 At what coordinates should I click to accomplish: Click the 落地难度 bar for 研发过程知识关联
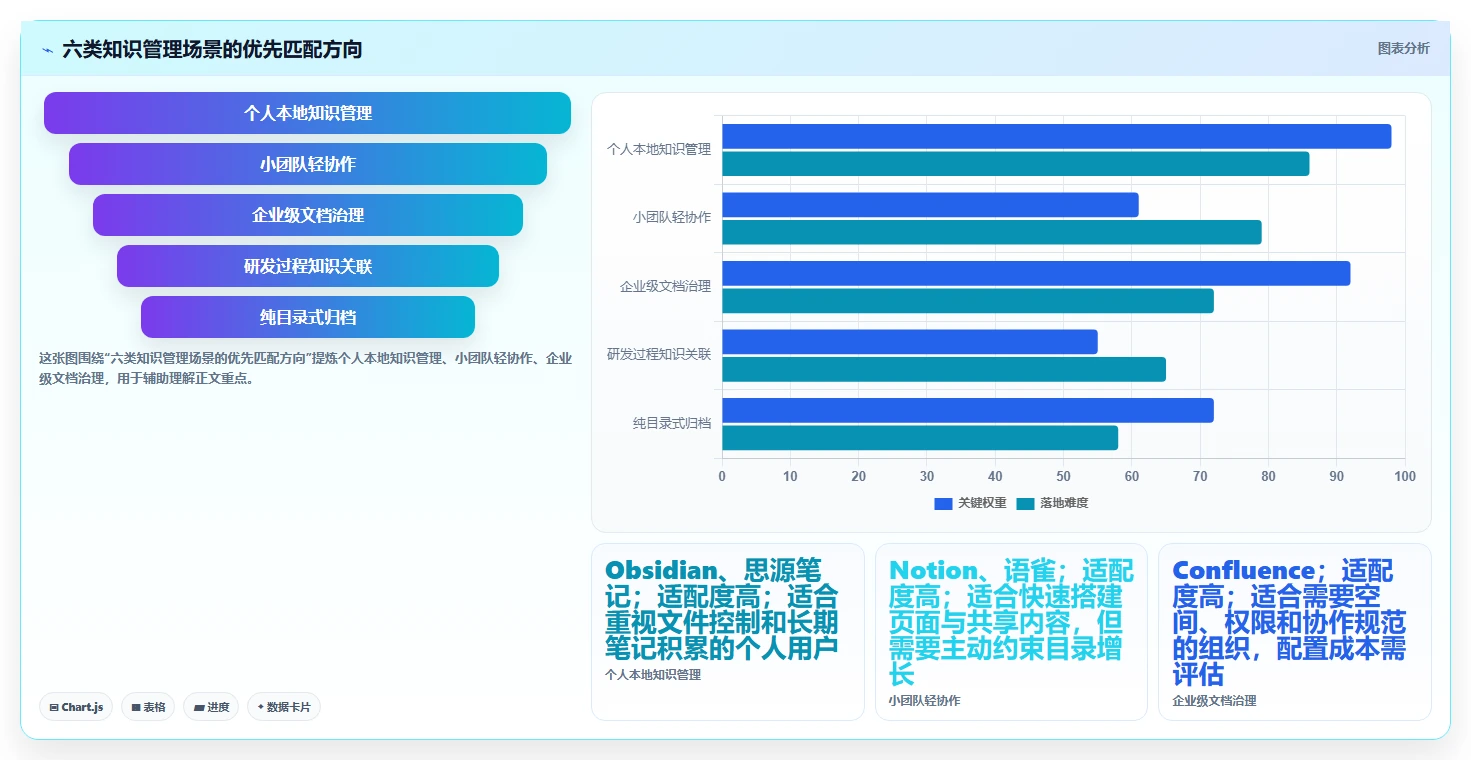coord(944,369)
